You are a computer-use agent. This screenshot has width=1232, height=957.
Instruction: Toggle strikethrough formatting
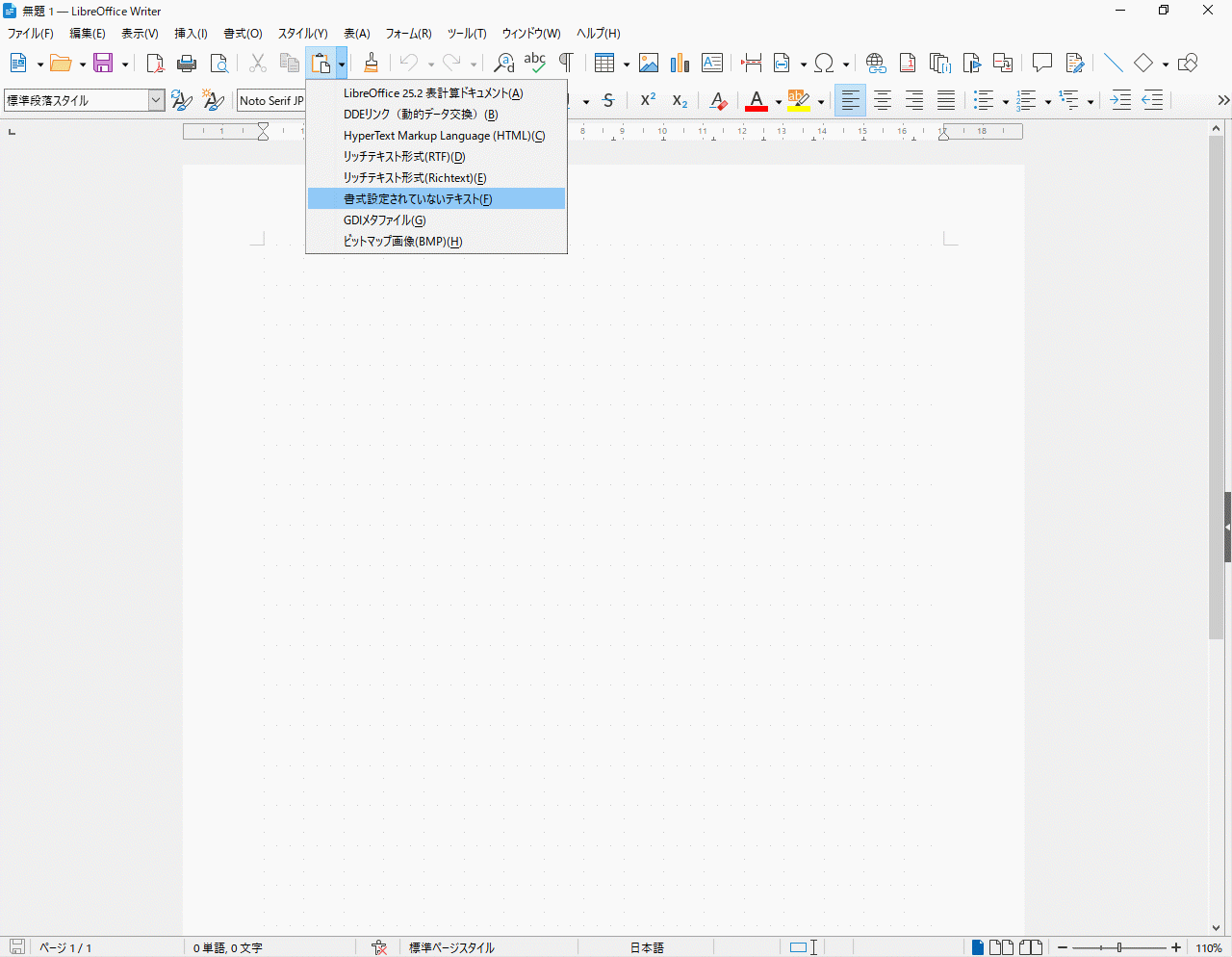[x=608, y=100]
